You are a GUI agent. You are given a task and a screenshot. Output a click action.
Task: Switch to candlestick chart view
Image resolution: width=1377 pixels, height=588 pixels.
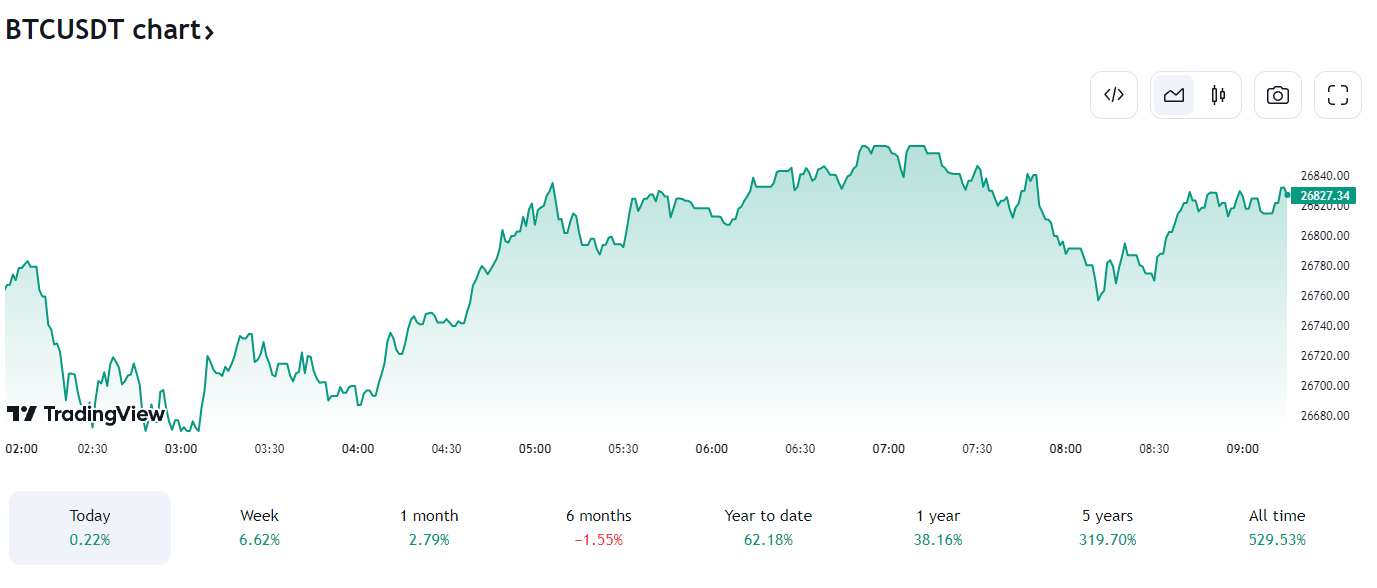point(1218,95)
